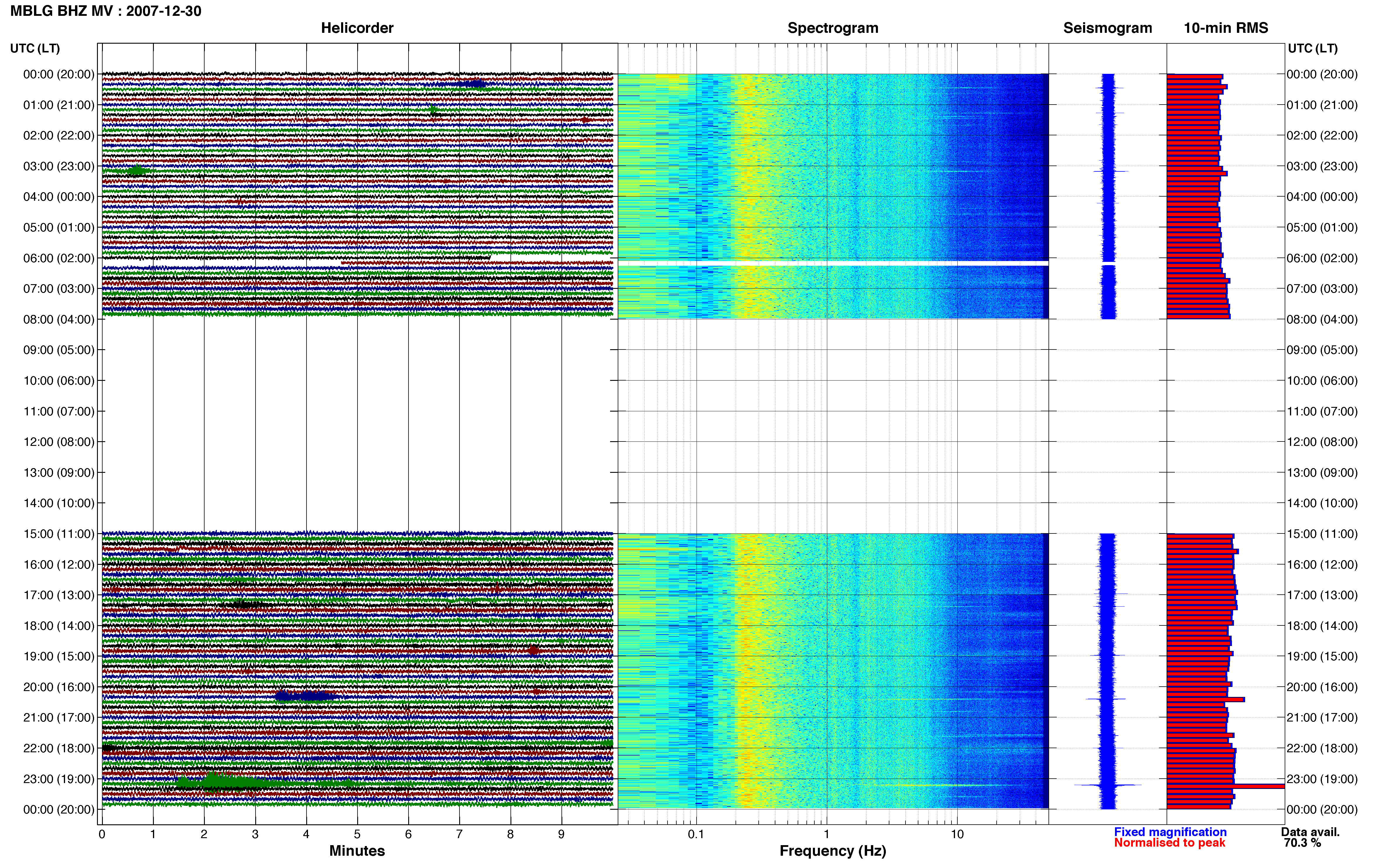This screenshot has height=868, width=1389.
Task: Click the '1' frequency tick label under the spectrogram
Action: 827,834
